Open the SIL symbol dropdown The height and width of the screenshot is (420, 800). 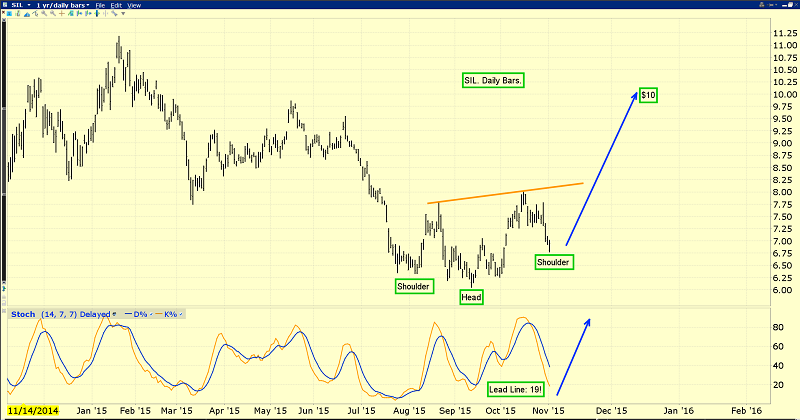tap(29, 5)
